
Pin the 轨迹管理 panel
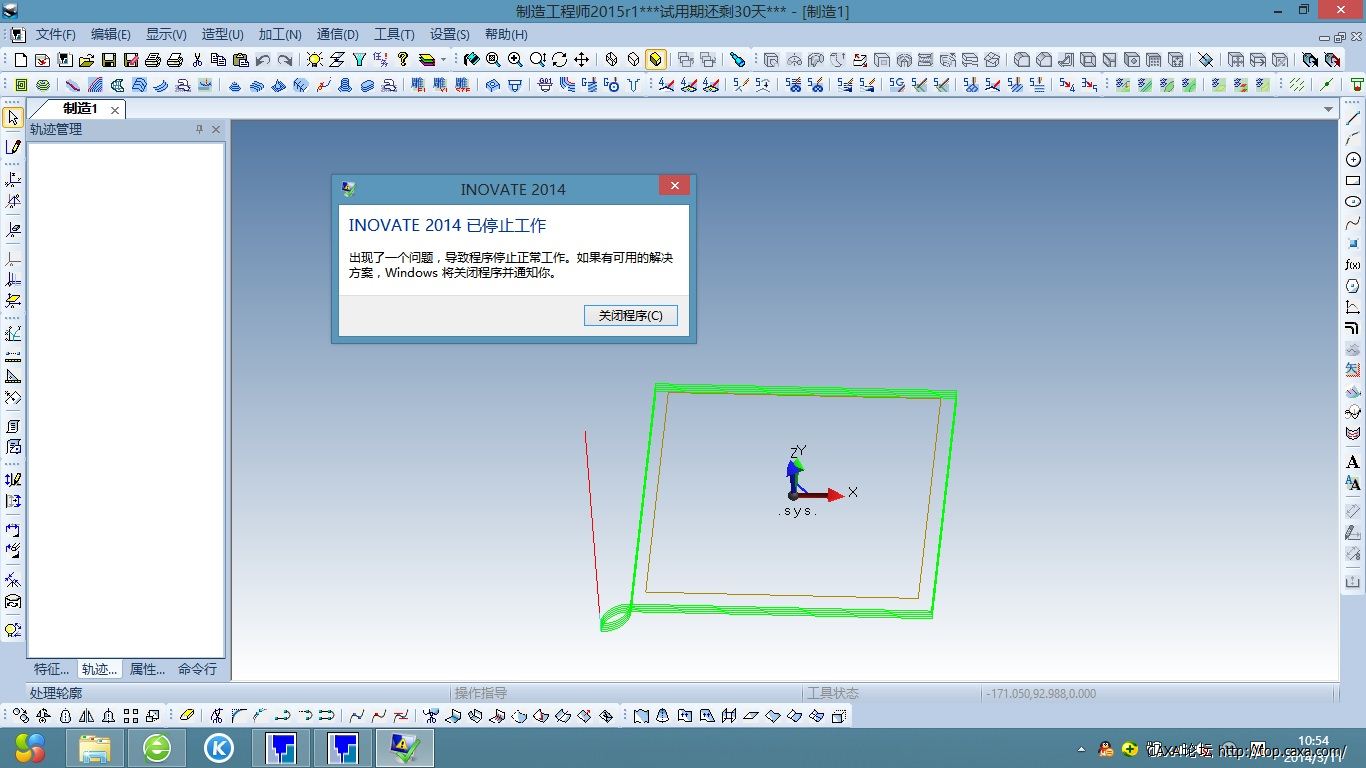[x=199, y=129]
